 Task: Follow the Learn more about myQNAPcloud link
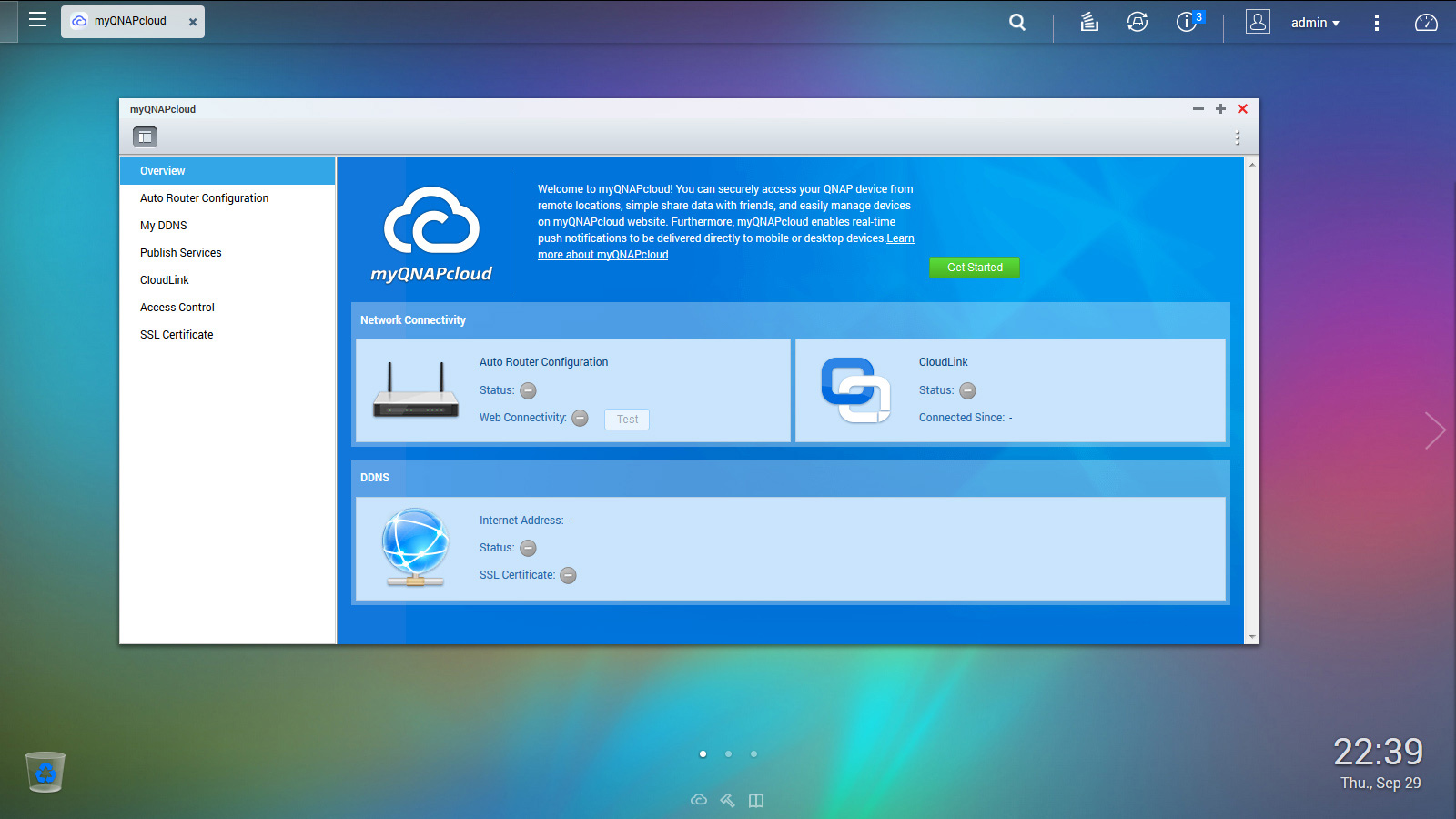tap(603, 255)
